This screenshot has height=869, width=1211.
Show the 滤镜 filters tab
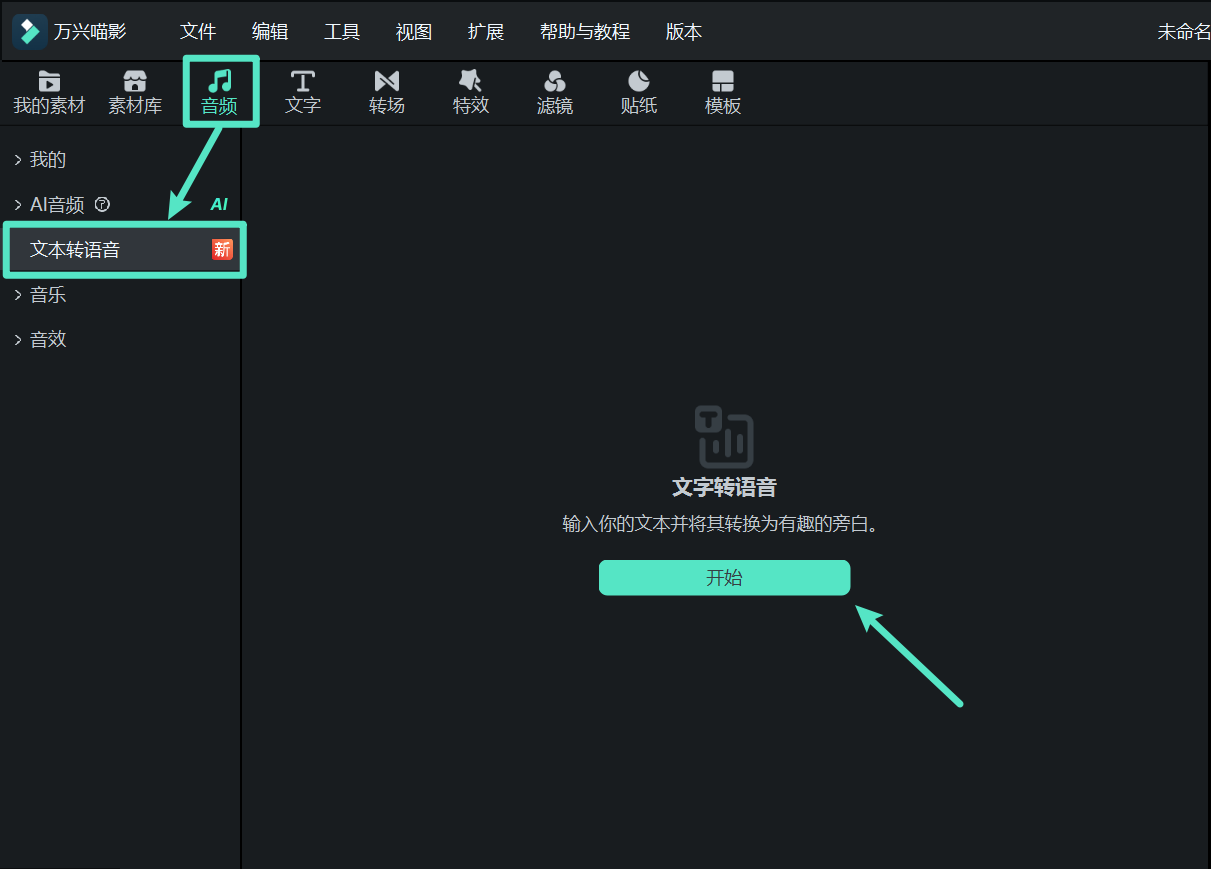[555, 93]
